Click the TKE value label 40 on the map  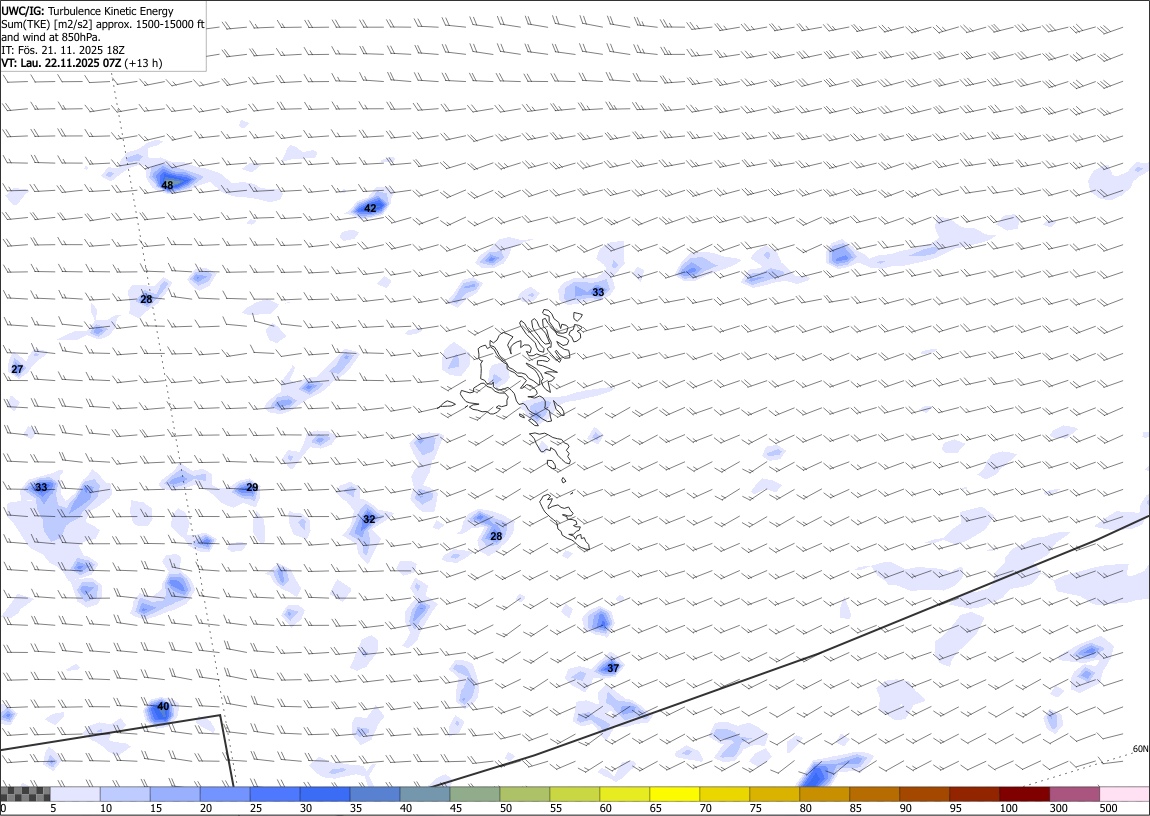(163, 707)
